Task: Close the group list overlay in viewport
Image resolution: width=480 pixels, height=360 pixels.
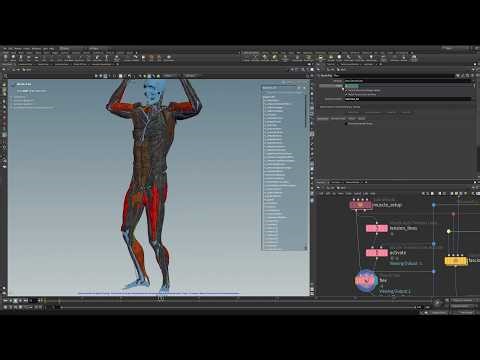Action: (x=304, y=88)
